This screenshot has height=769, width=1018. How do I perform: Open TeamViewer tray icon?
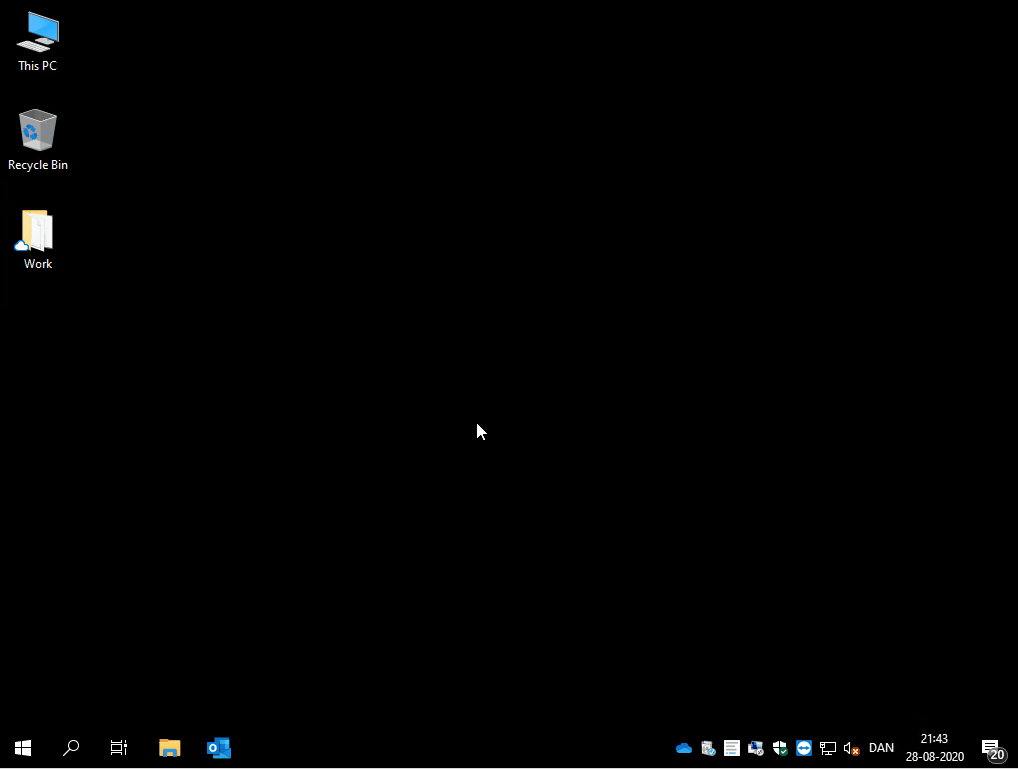click(804, 748)
